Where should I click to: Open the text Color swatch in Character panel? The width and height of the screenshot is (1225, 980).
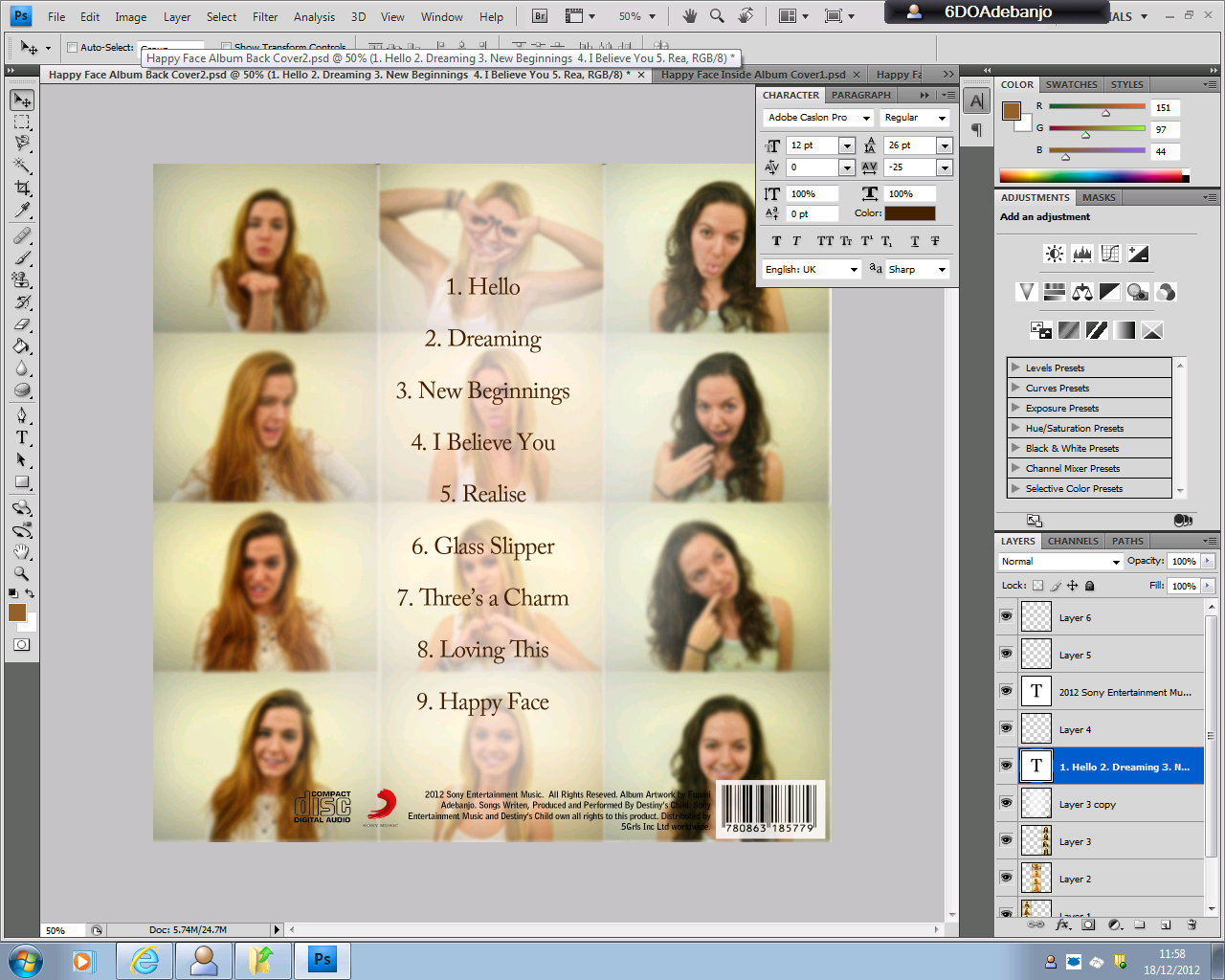[909, 212]
